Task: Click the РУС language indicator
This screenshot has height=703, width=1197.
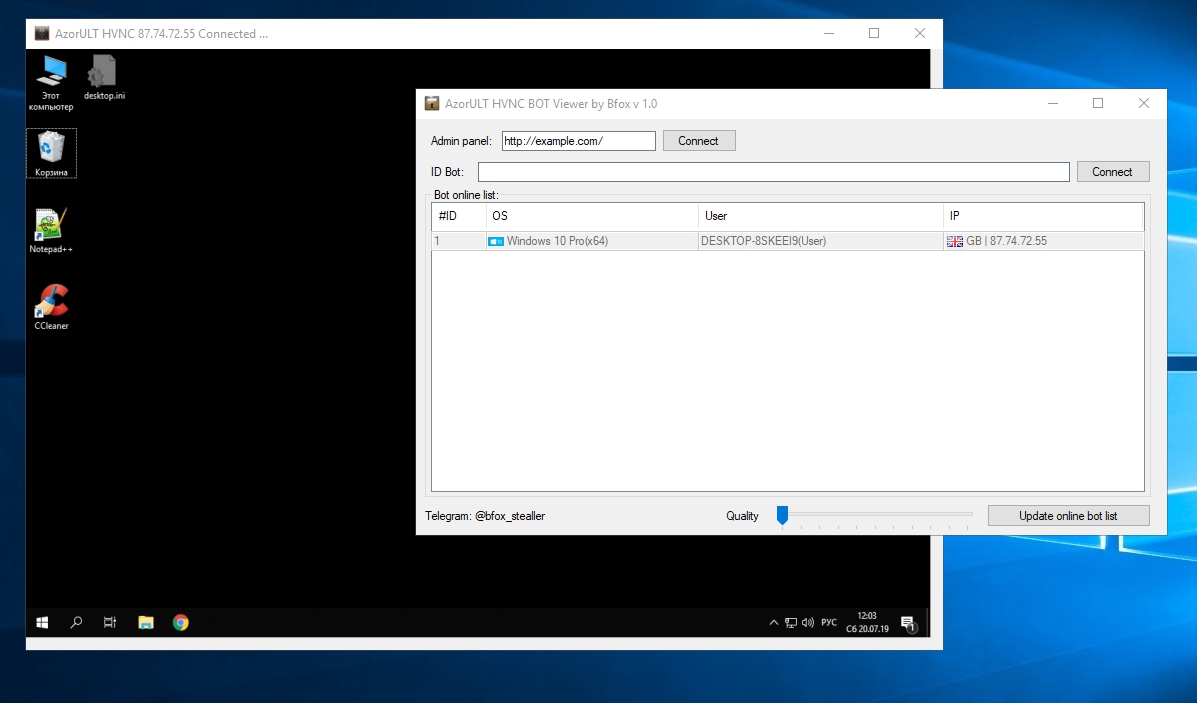Action: click(829, 622)
